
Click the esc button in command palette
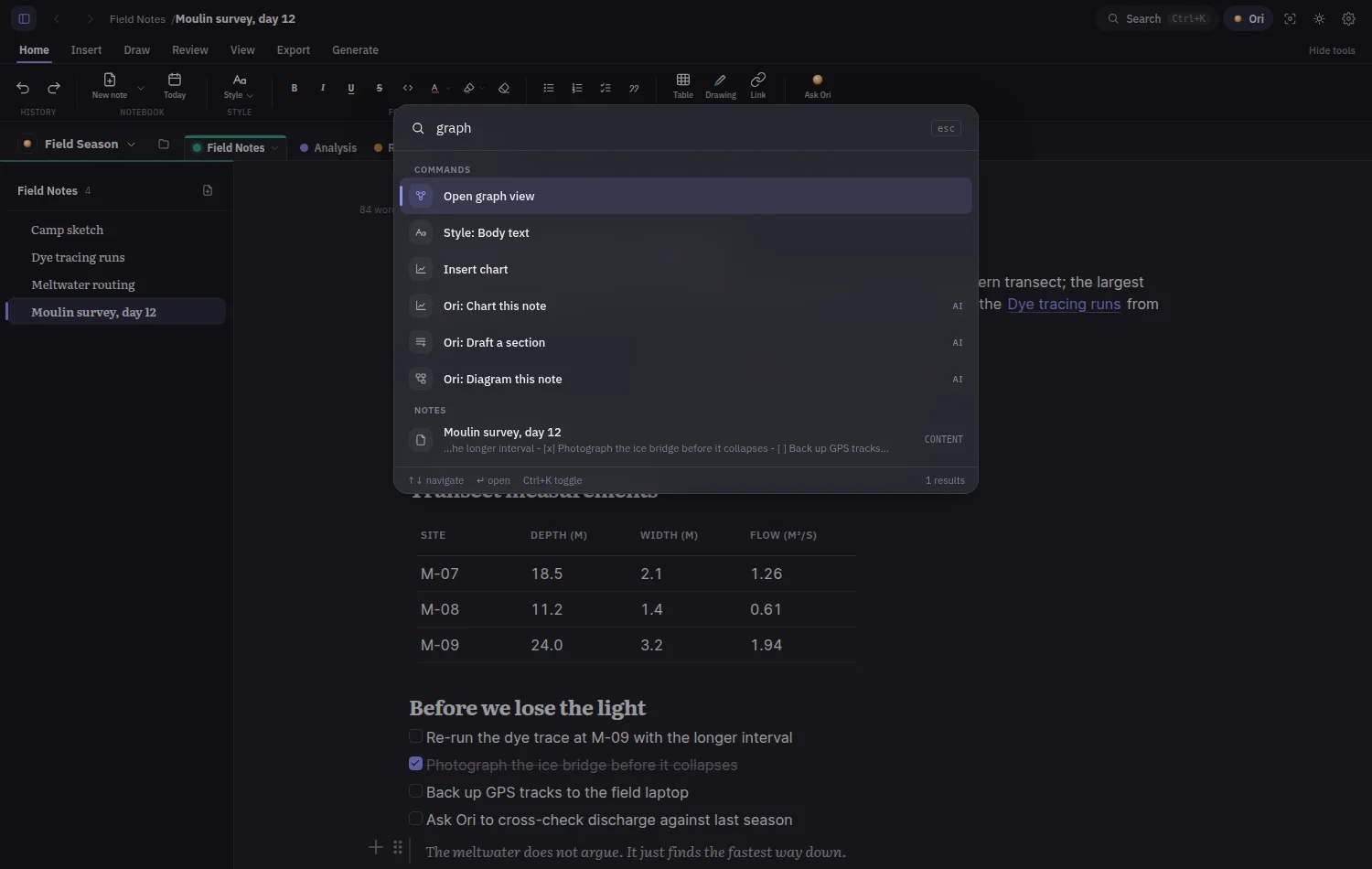click(x=946, y=128)
